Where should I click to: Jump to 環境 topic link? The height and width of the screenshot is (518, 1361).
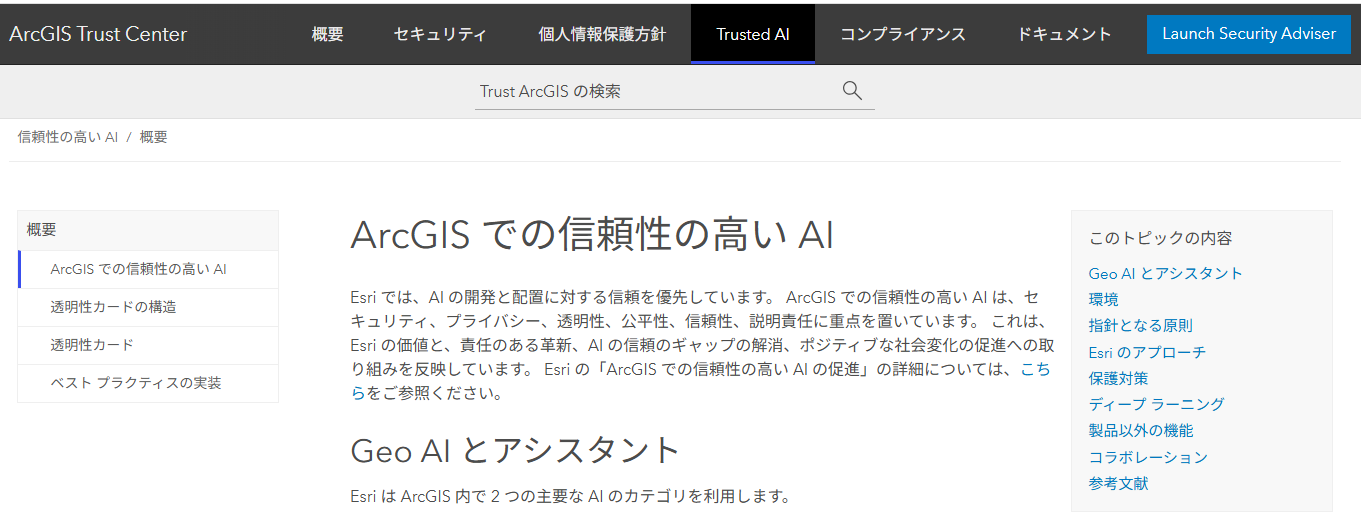(1104, 299)
